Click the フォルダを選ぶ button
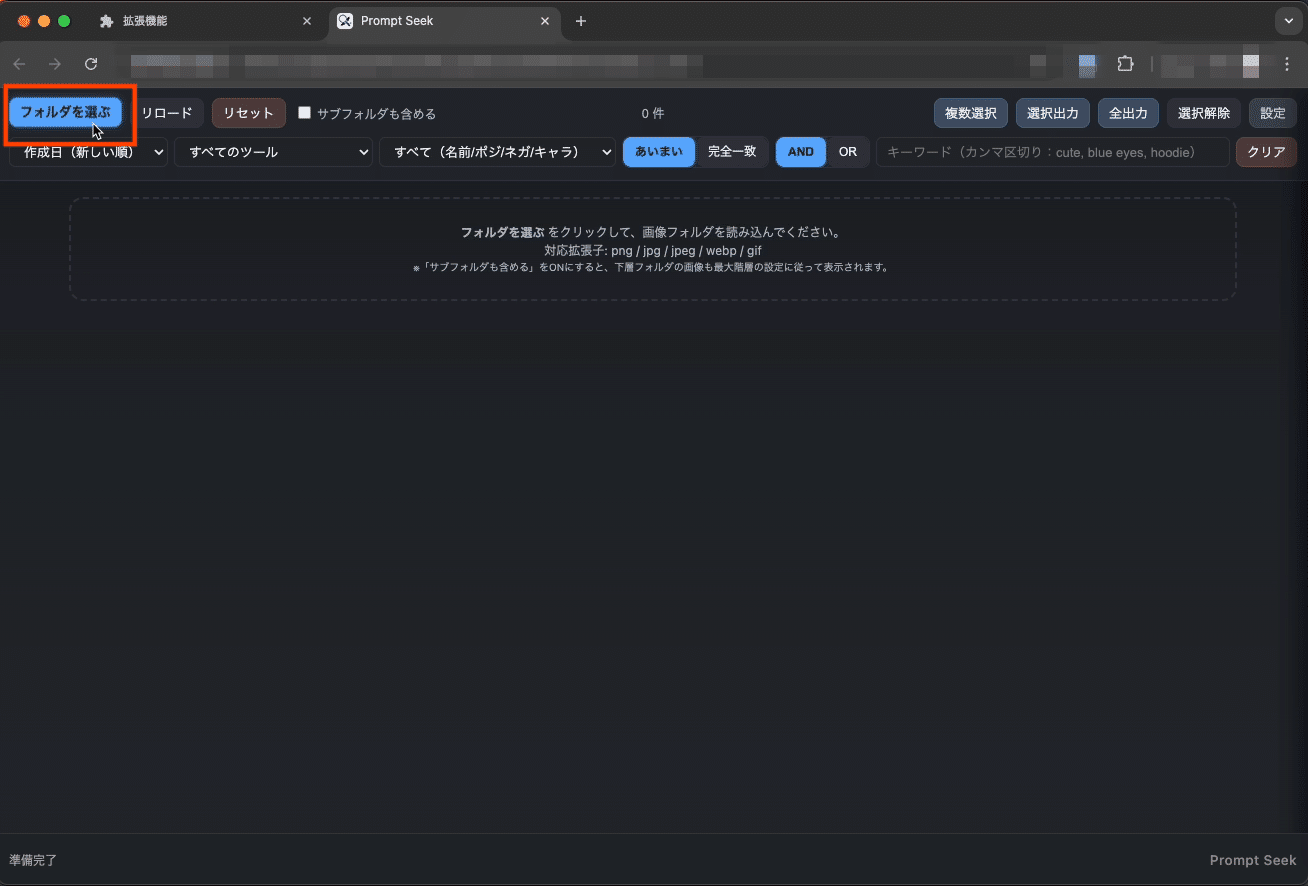 point(65,113)
